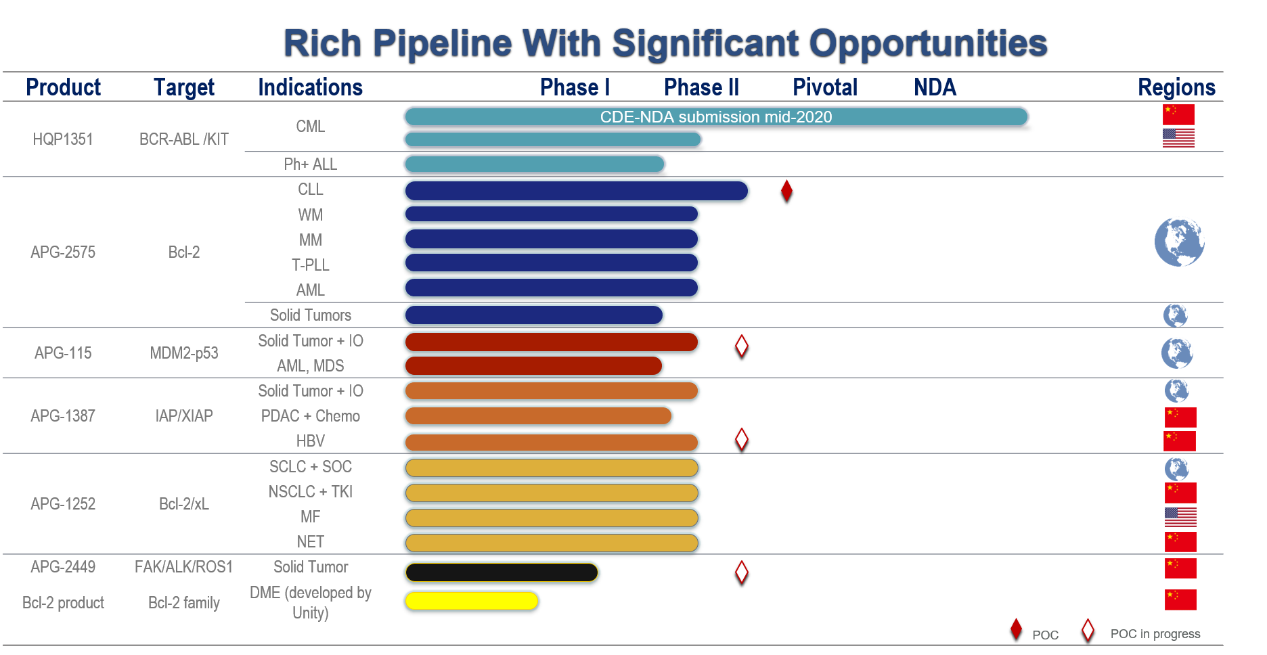
Task: Click the China flag in the NET row
Action: [1180, 542]
